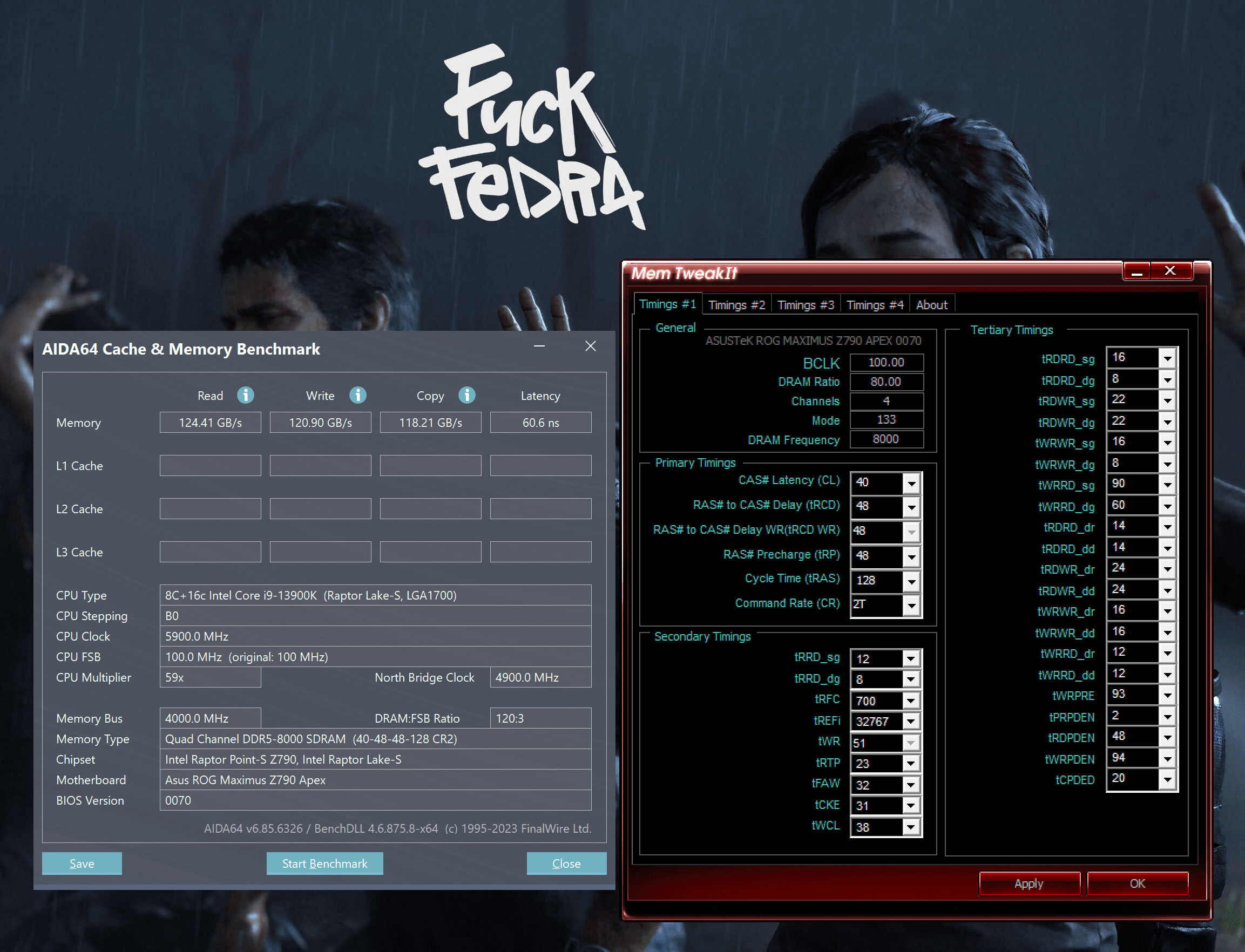Open the tWRPRE dropdown
Screen dimensions: 1245x952
[x=1168, y=695]
